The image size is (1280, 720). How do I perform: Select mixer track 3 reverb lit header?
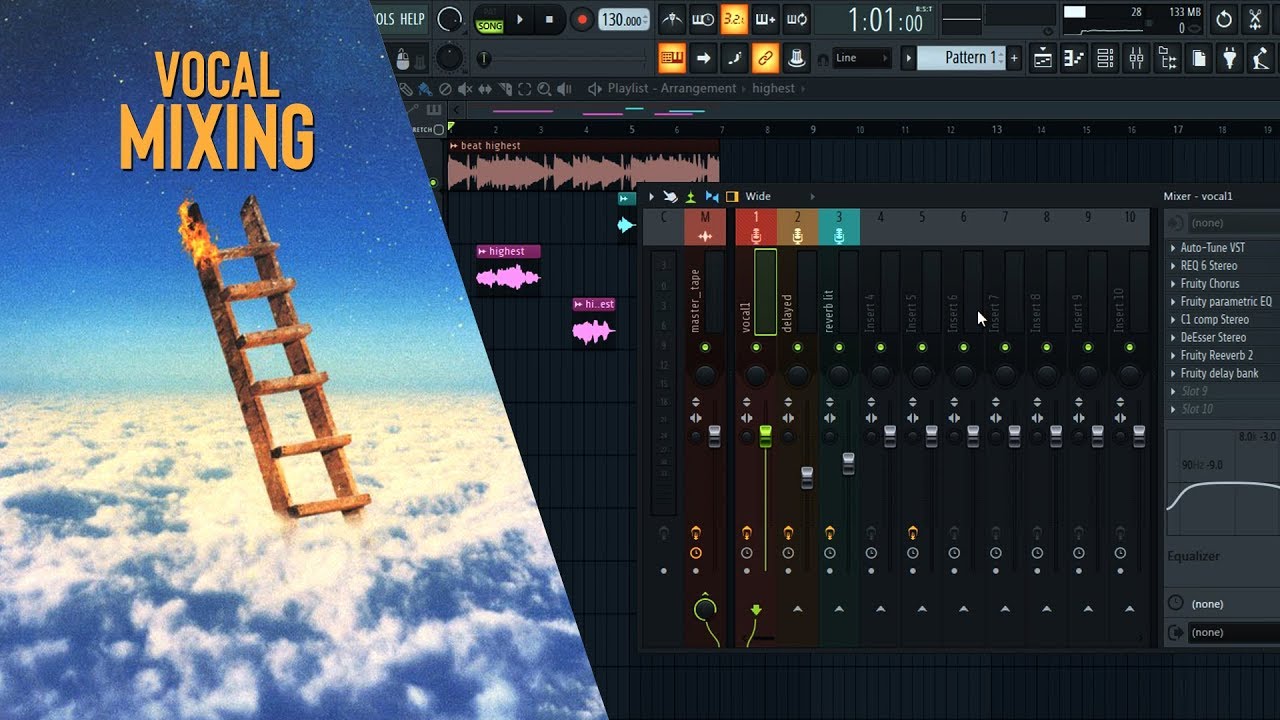coord(839,227)
